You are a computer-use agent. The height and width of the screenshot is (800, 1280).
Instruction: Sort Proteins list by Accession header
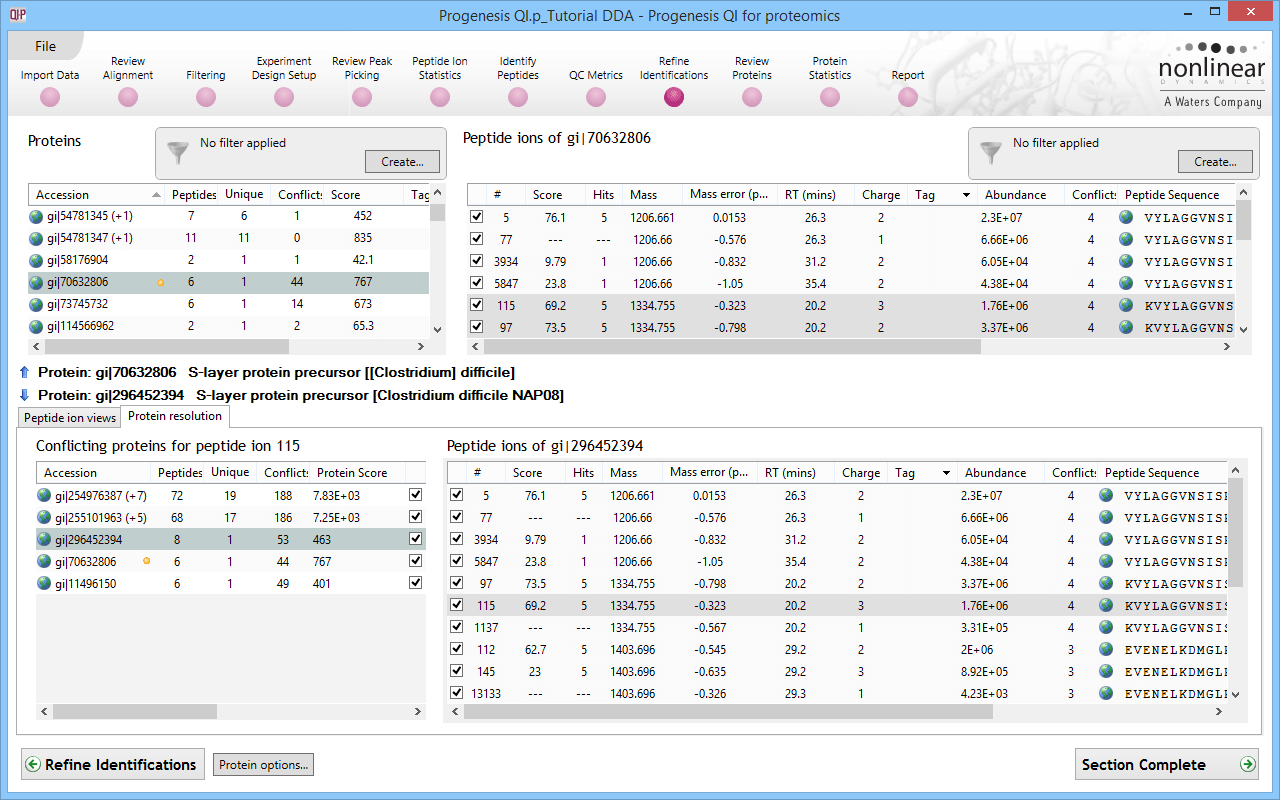97,195
